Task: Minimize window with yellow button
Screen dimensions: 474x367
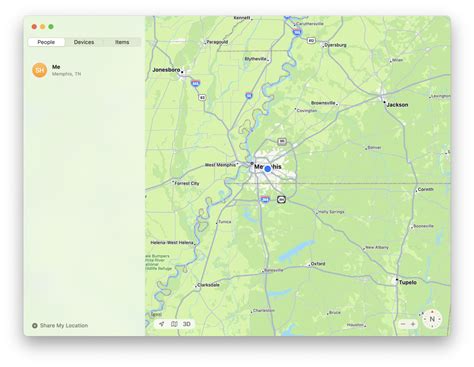Action: click(42, 26)
